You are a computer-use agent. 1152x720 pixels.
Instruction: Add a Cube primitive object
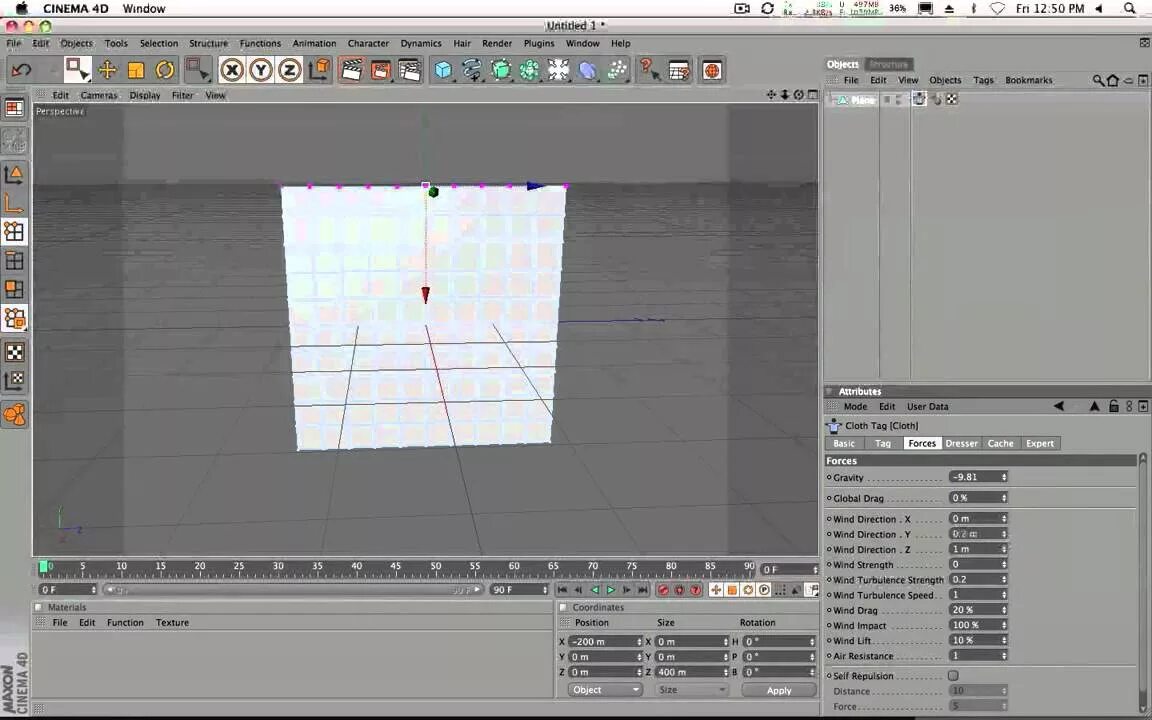(x=443, y=70)
